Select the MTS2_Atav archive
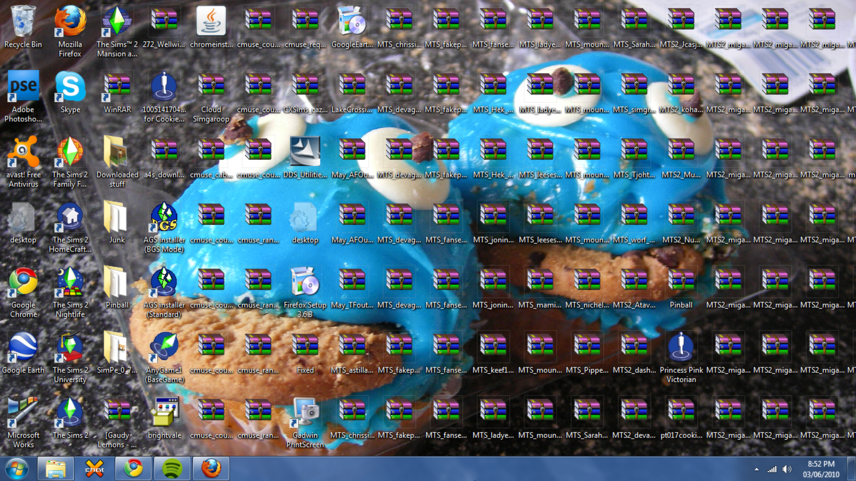Image resolution: width=856 pixels, height=481 pixels. coord(633,287)
